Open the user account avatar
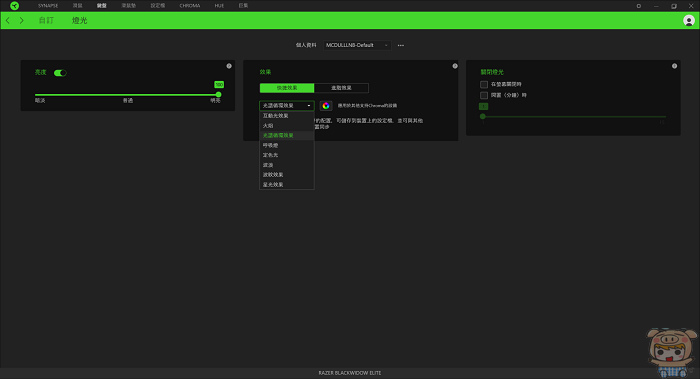 coord(688,21)
